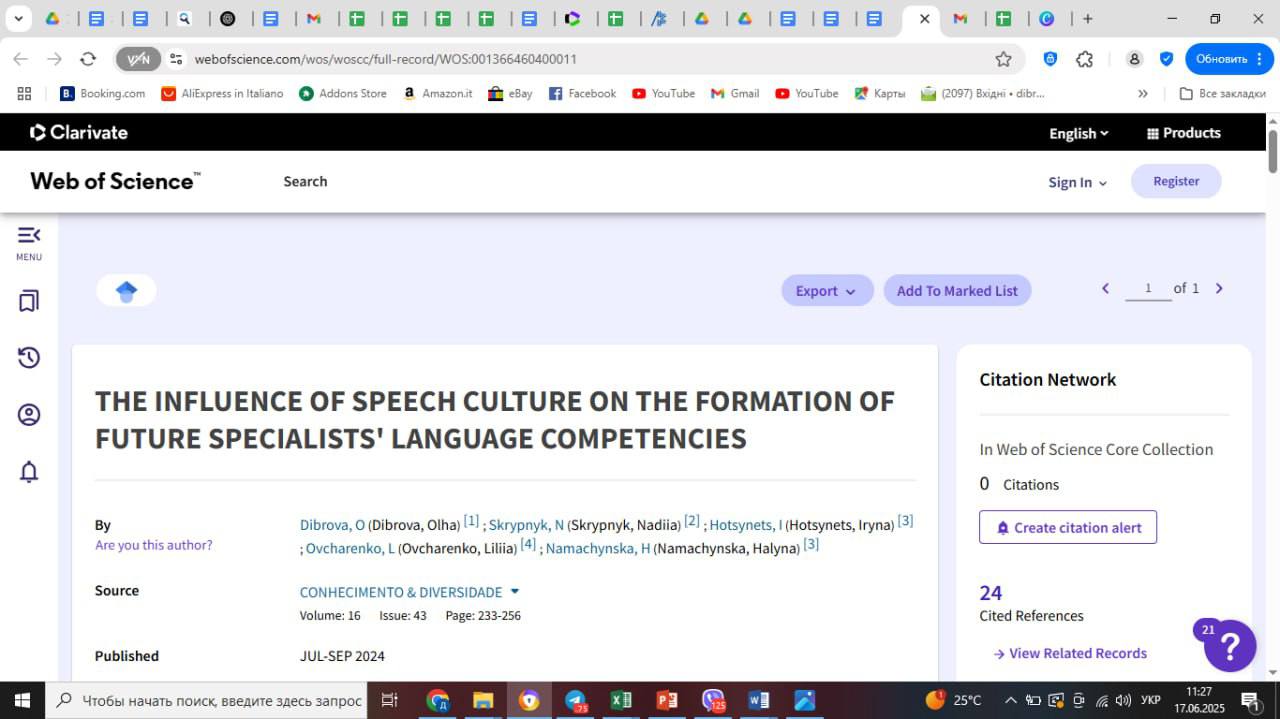Click the help question mark bubble

click(x=1230, y=646)
